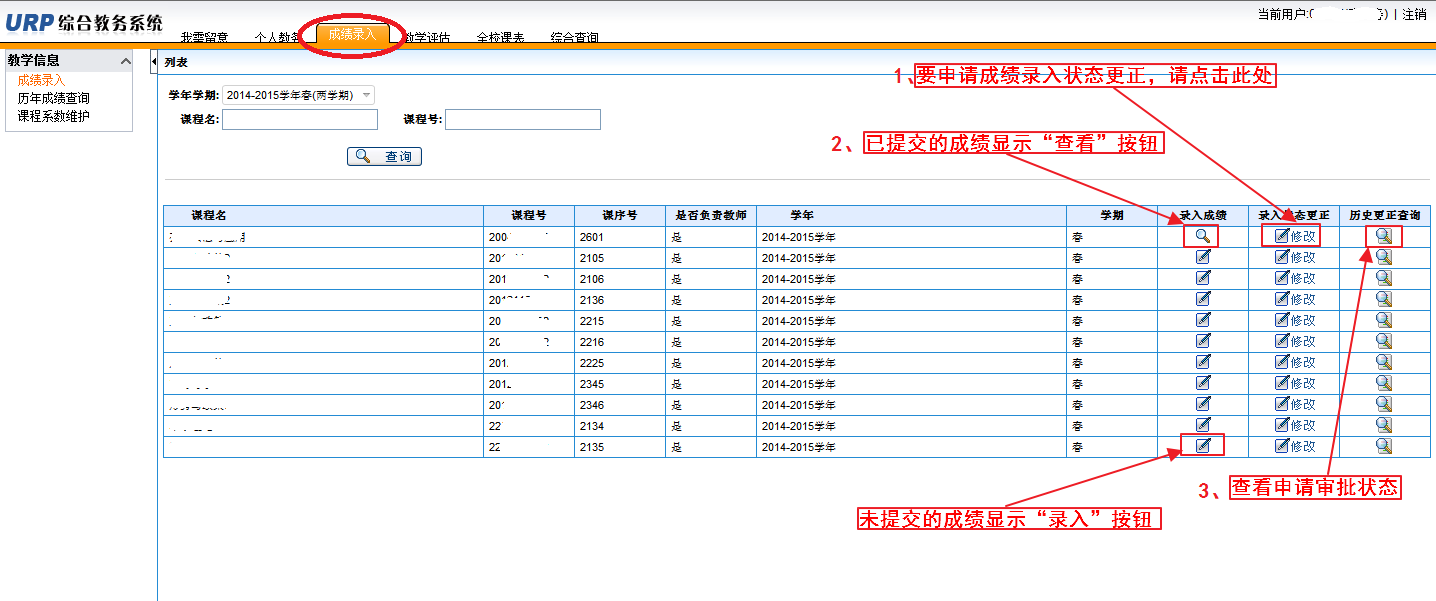Click 修改 in the row for course 2345
The image size is (1436, 601).
pos(1294,383)
